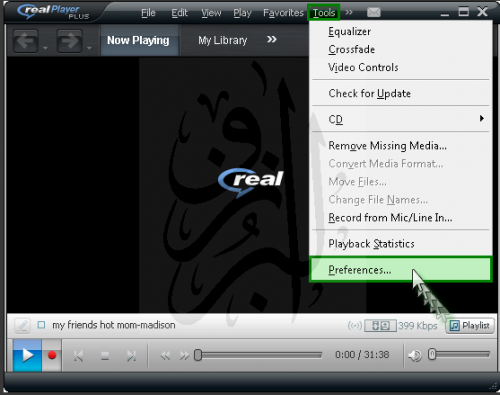This screenshot has height=395, width=500.
Task: Open Preferences... from Tools menu
Action: pyautogui.click(x=401, y=269)
